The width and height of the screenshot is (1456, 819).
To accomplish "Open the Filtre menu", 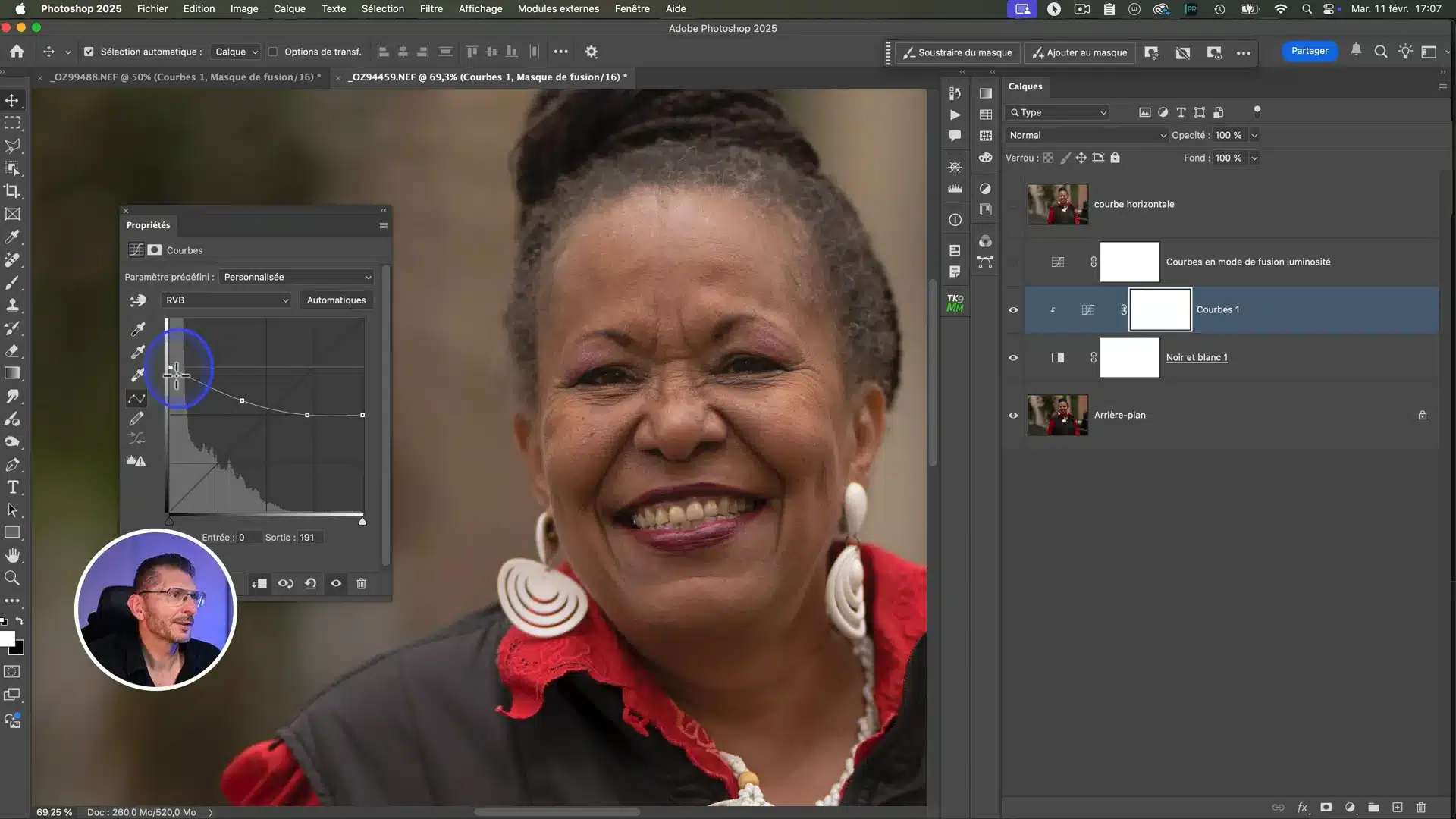I will click(431, 8).
